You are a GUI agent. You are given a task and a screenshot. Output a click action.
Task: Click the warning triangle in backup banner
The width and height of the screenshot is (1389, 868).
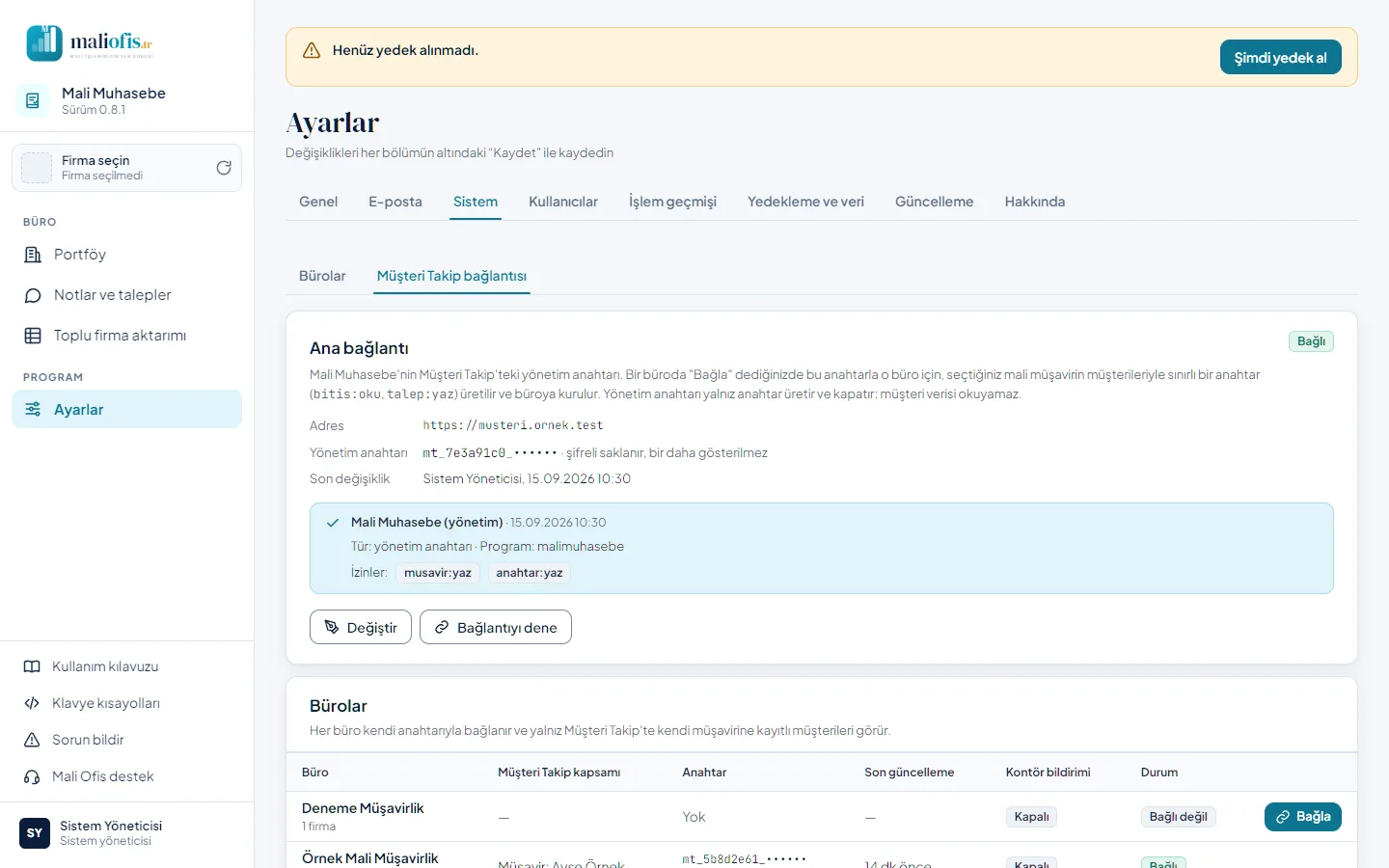312,50
